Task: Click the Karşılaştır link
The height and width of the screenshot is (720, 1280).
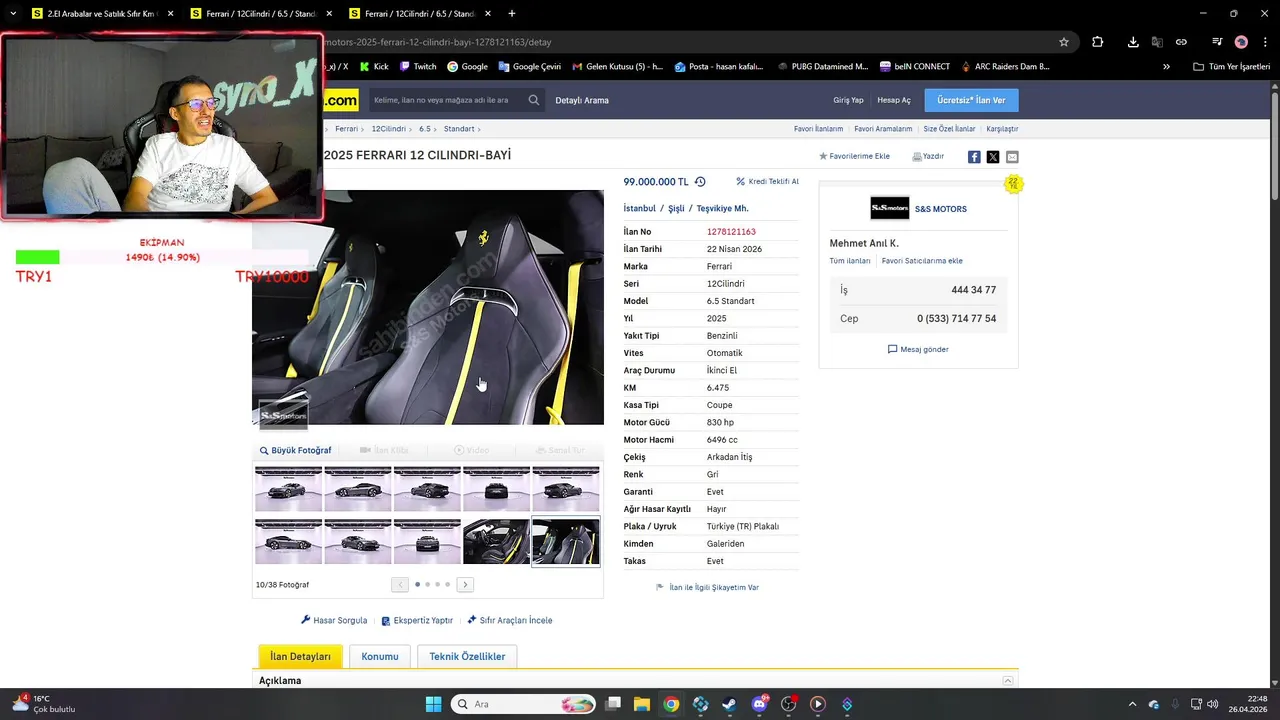Action: tap(1002, 129)
